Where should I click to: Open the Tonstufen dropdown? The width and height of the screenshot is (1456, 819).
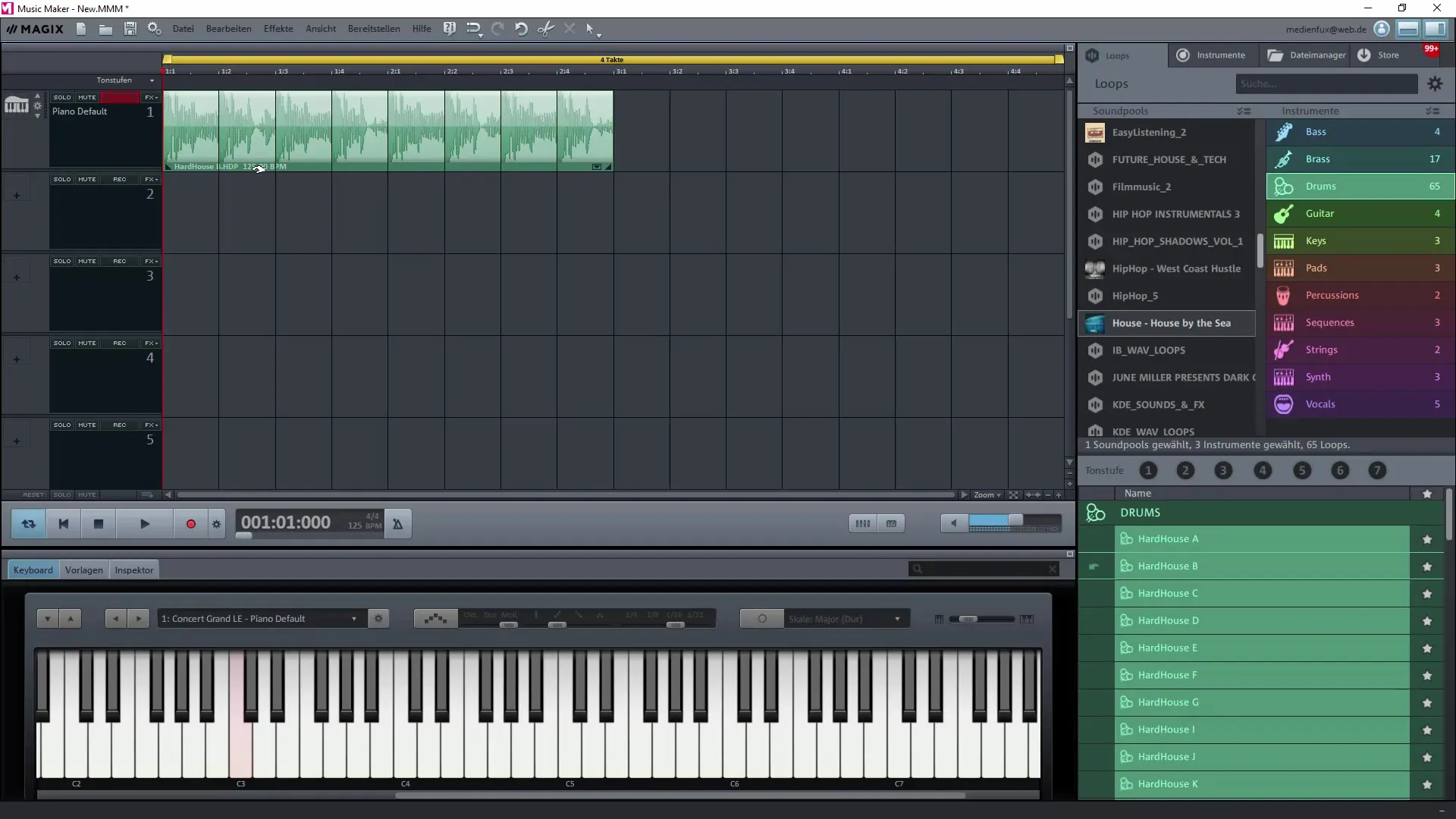(x=125, y=80)
